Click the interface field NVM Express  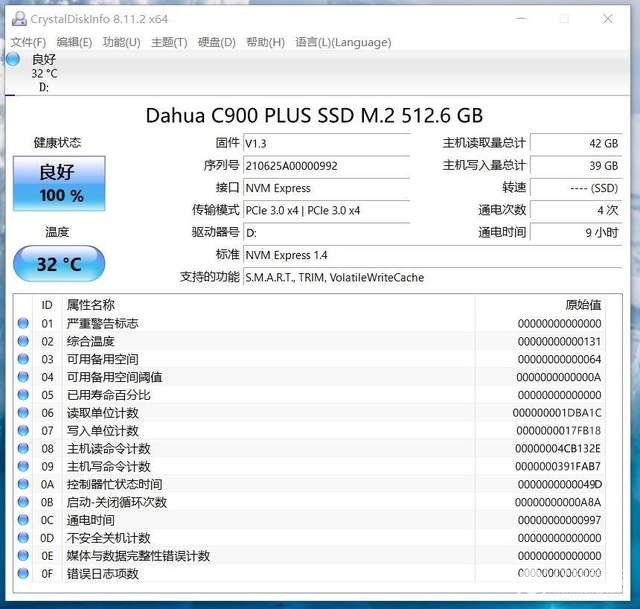327,188
